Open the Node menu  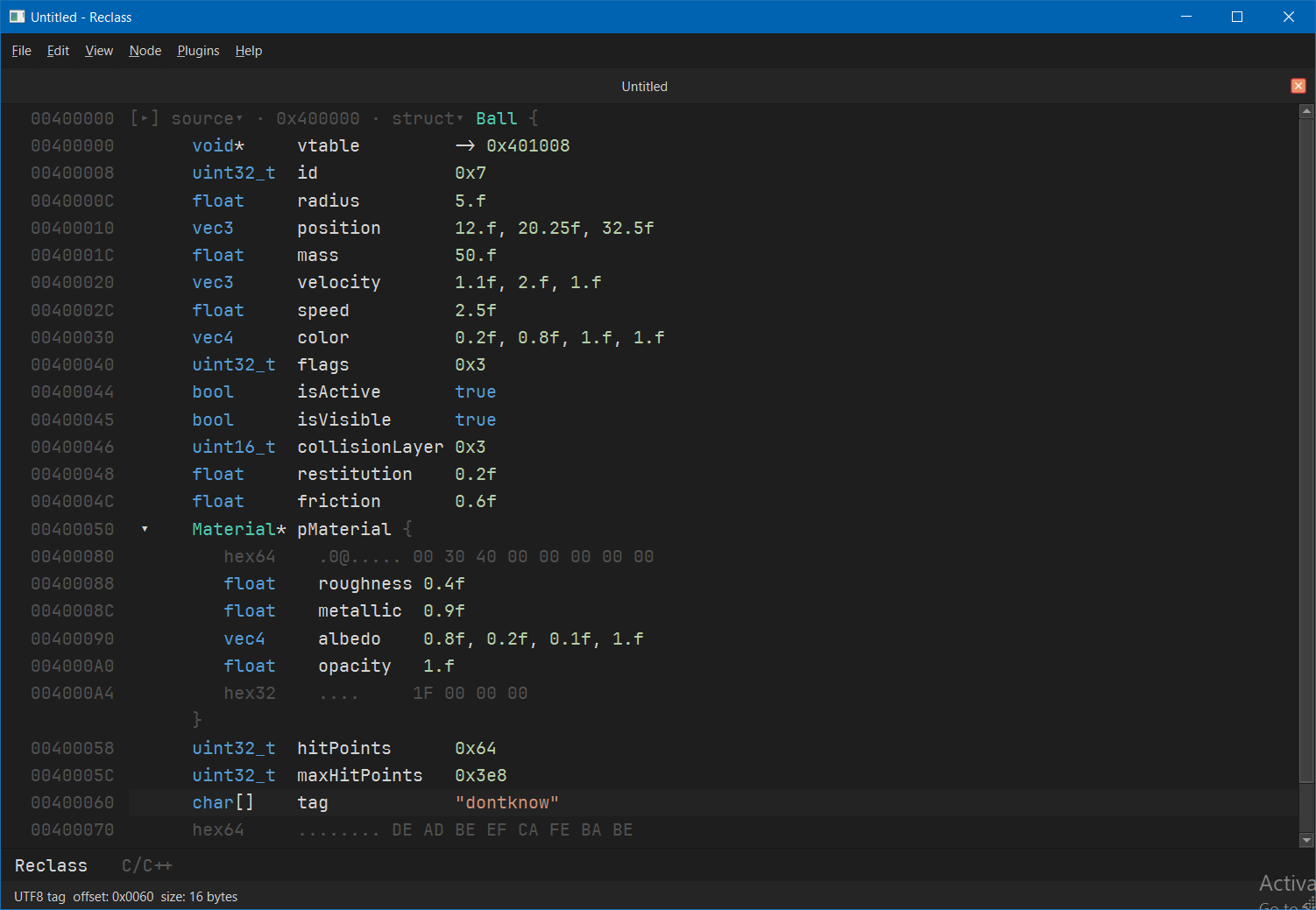(145, 51)
